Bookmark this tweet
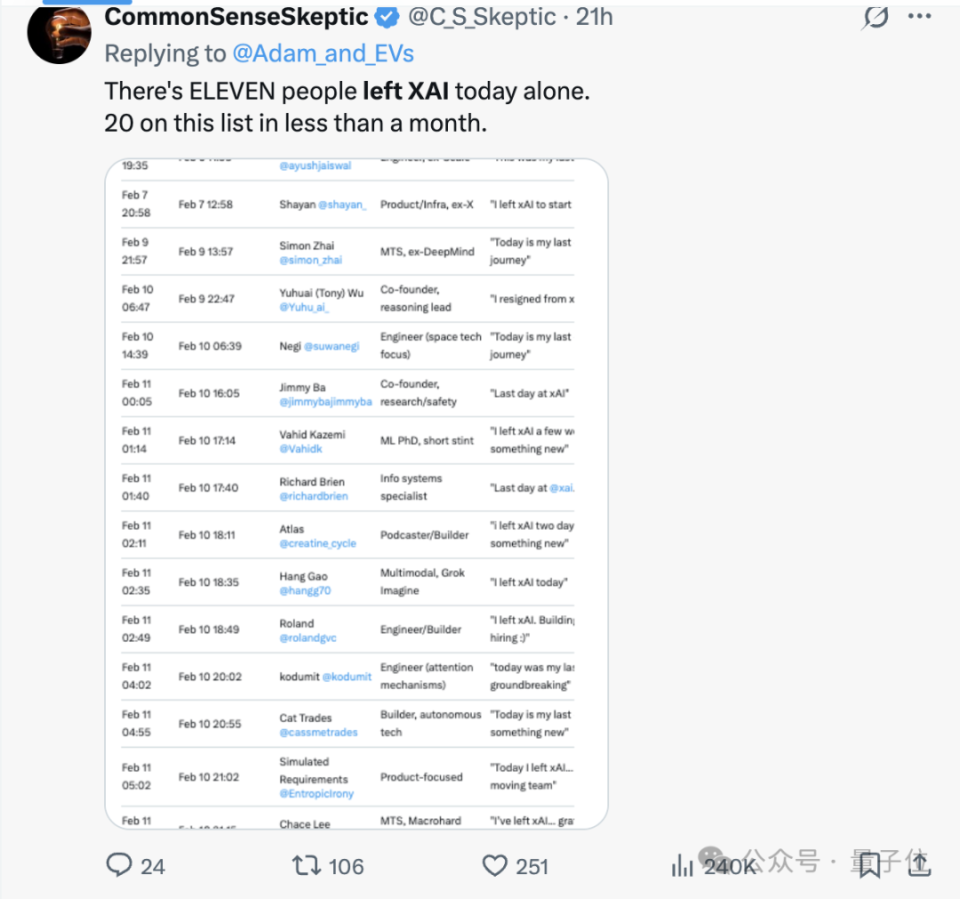Screen dimensions: 960x899 point(868,865)
